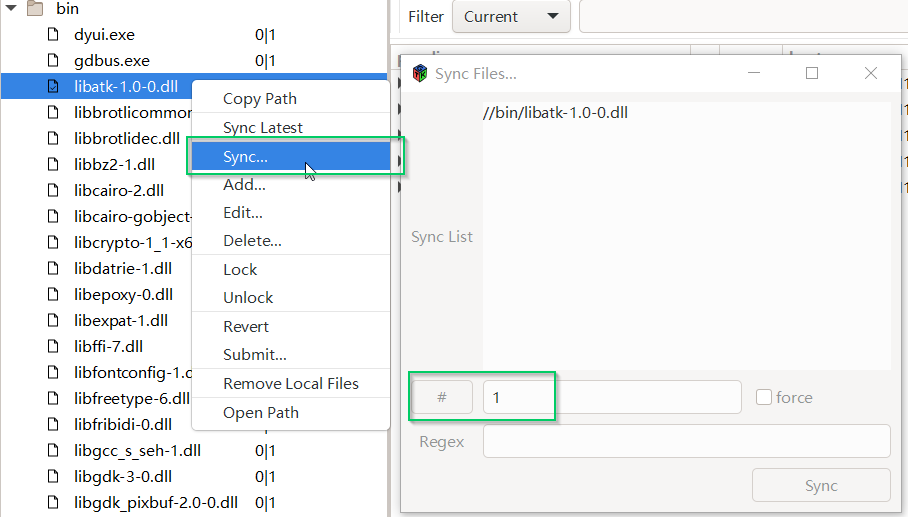Click the filter text input field
Viewport: 908px width, 517px height.
[744, 16]
